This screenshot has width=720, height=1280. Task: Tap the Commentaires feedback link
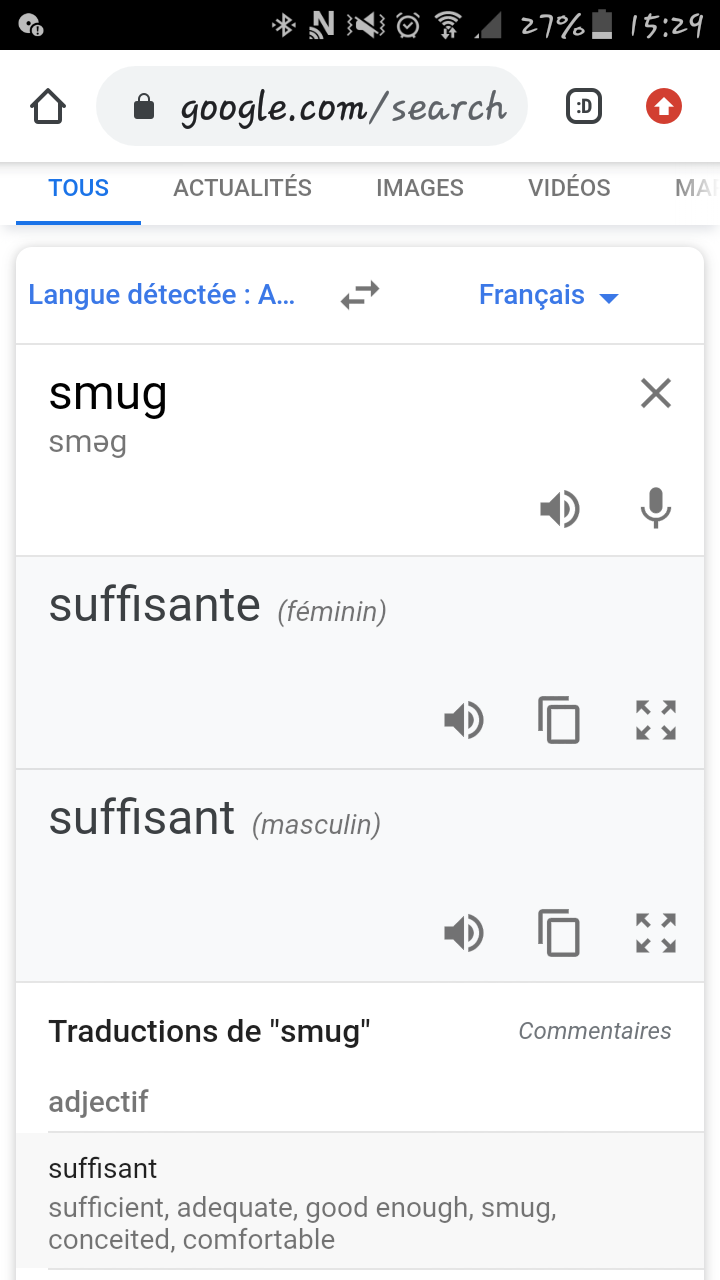click(x=595, y=1031)
